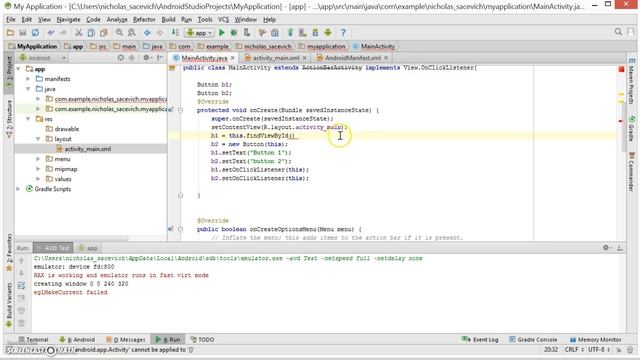Viewport: 640px width, 360px height.
Task: Open the Terminal tool window
Action: click(33, 340)
